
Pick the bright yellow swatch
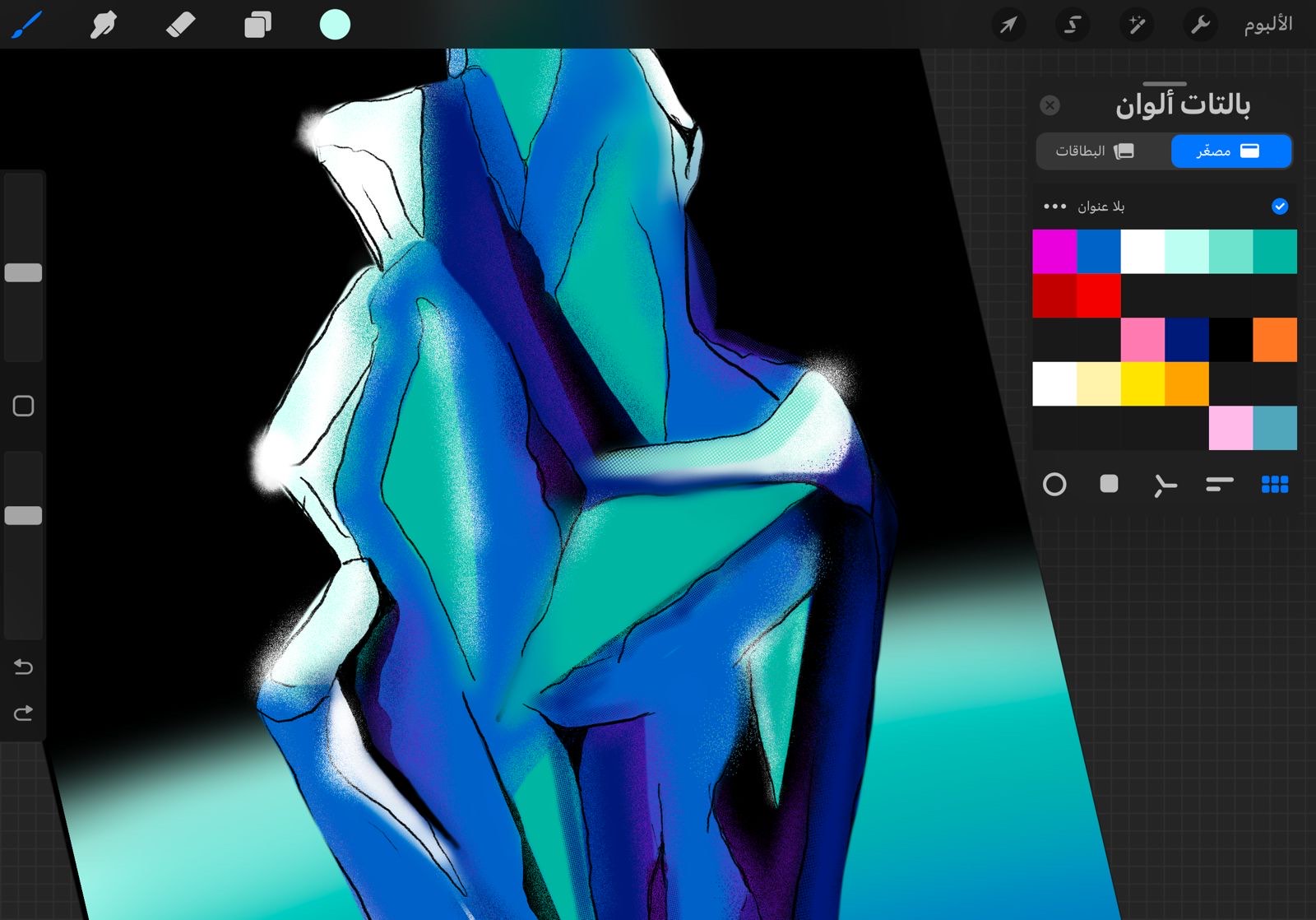coord(1142,383)
